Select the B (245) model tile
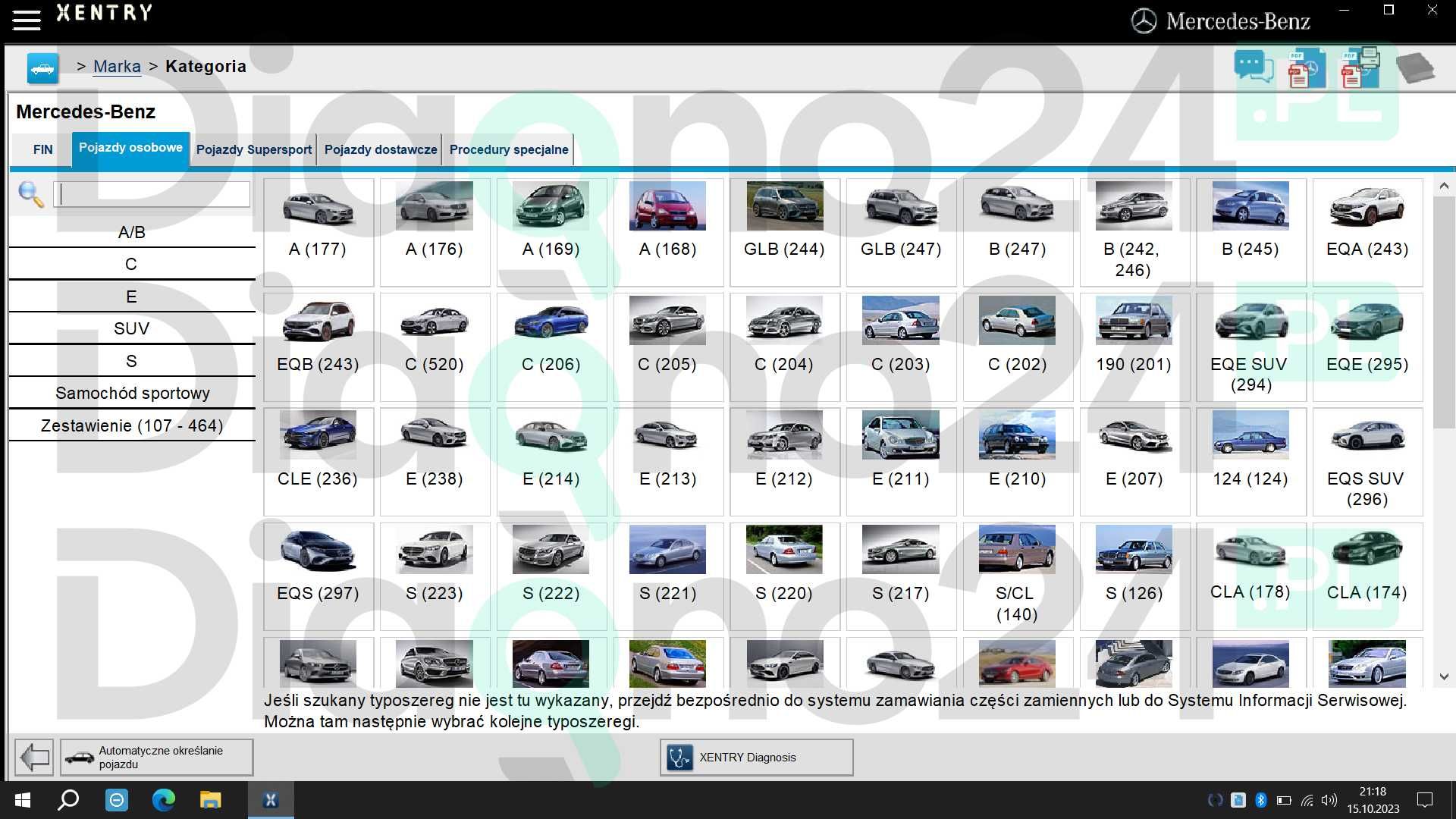 click(x=1250, y=232)
